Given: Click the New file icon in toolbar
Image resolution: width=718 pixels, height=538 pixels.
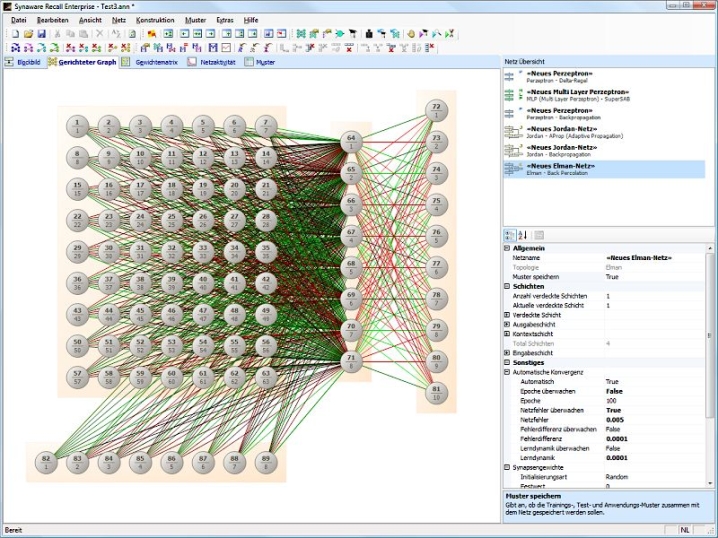Looking at the screenshot, I should 14,34.
